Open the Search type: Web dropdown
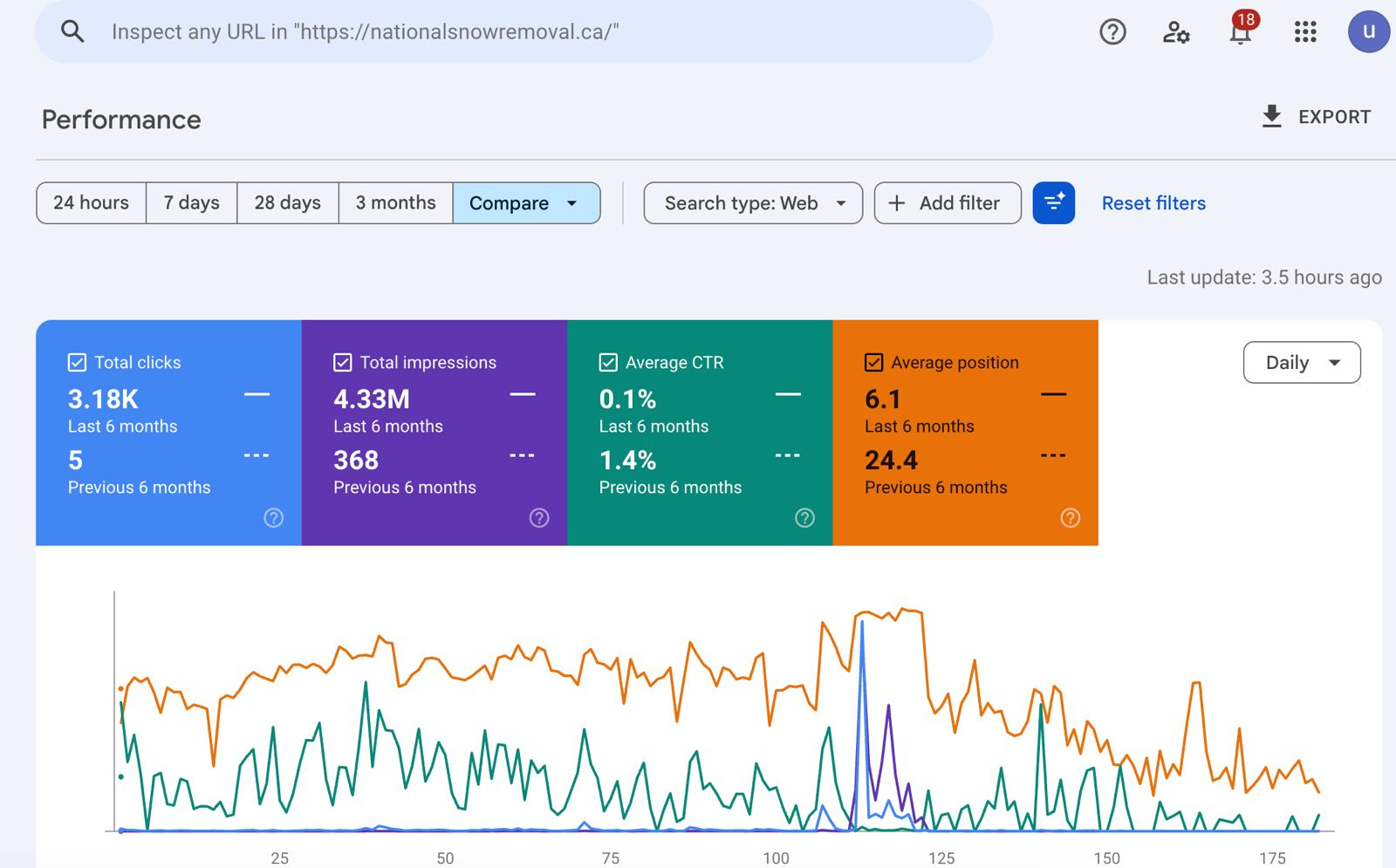Image resolution: width=1396 pixels, height=868 pixels. tap(753, 203)
